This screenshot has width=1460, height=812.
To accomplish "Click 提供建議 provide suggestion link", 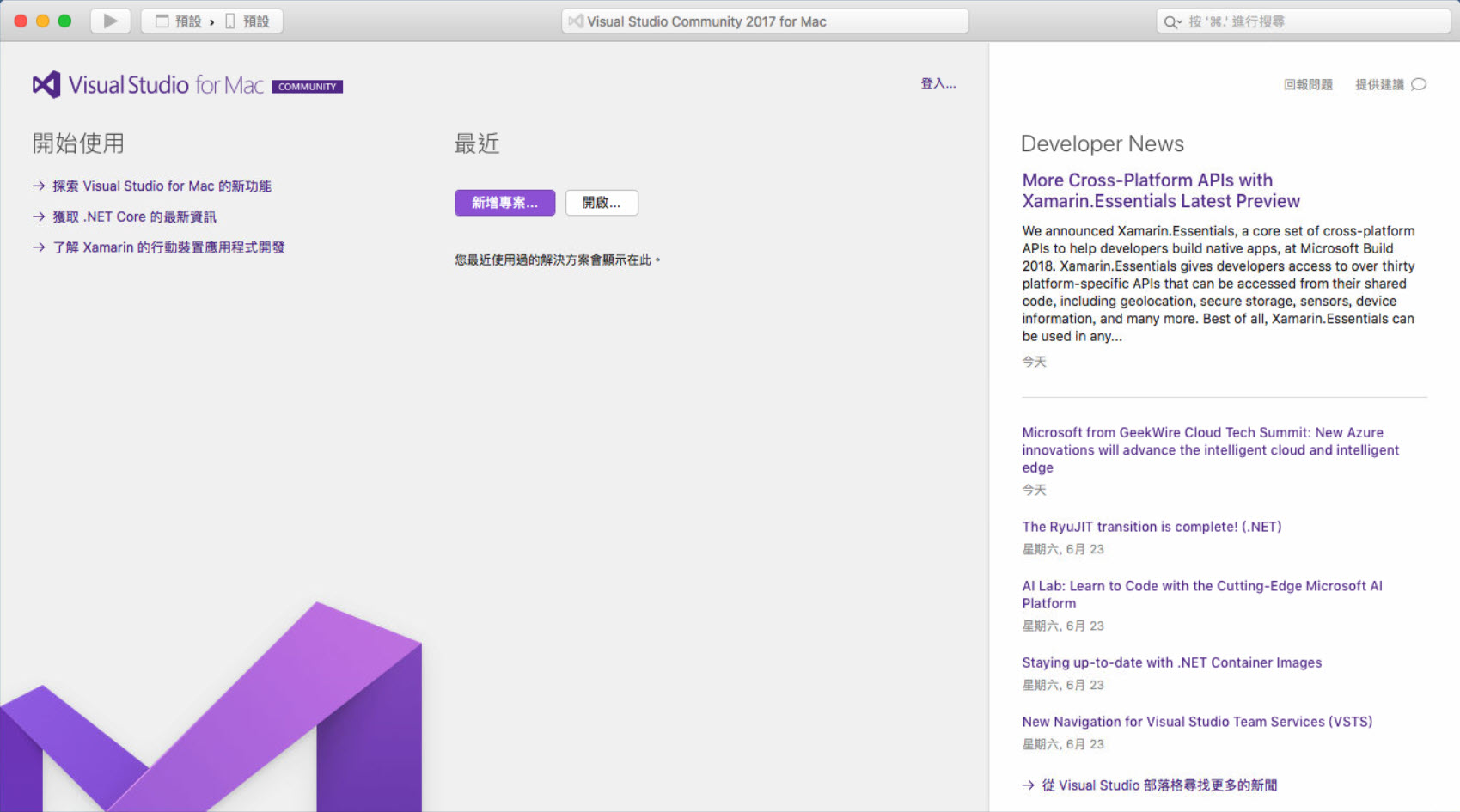I will click(1379, 84).
